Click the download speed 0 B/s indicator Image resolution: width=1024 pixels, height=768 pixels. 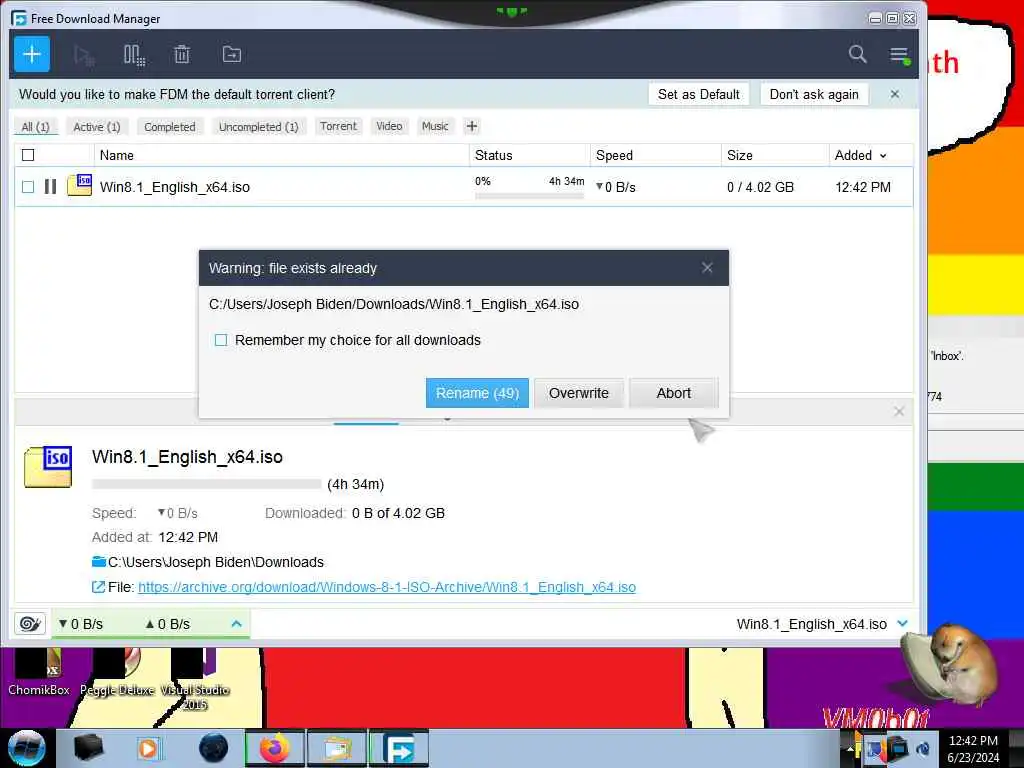click(81, 624)
